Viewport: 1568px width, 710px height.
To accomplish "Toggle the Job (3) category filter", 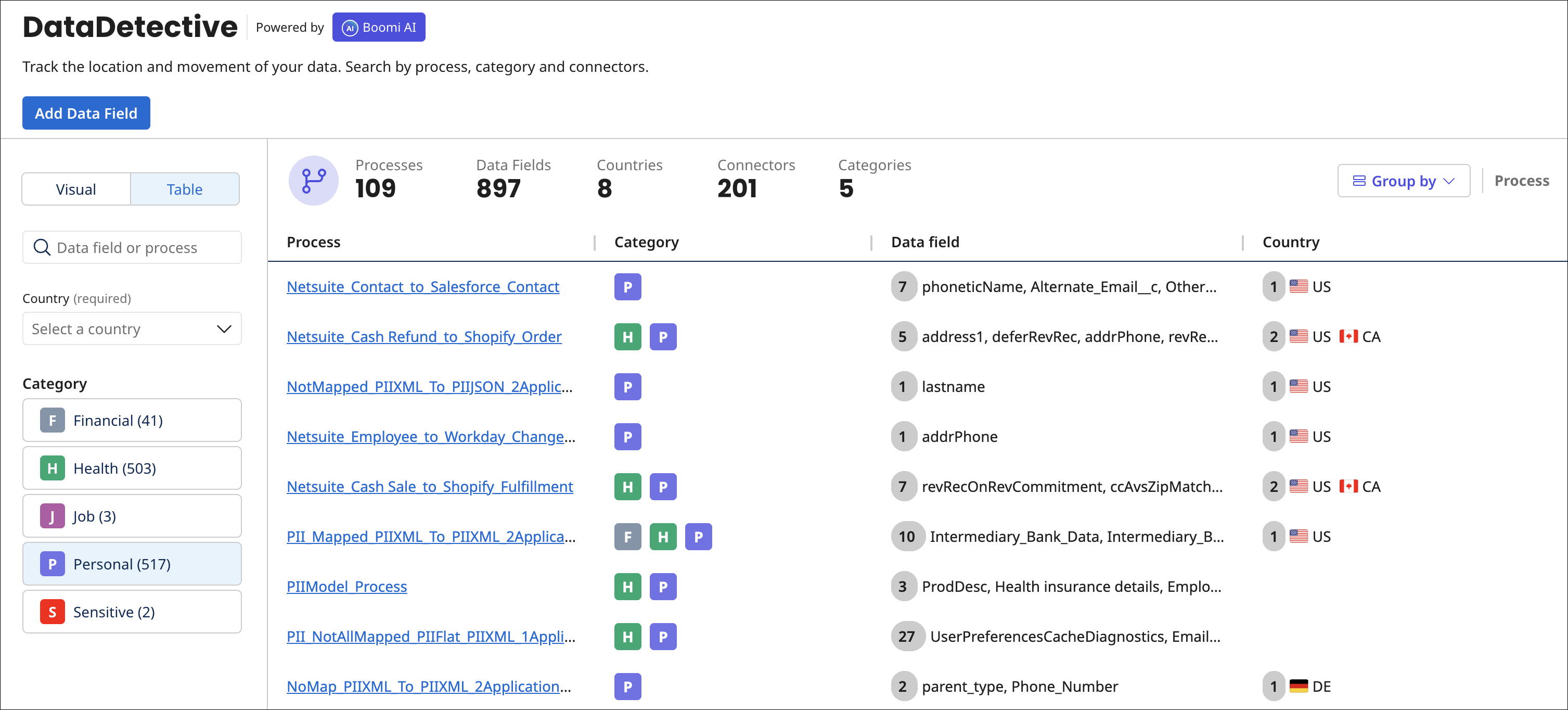I will click(132, 515).
